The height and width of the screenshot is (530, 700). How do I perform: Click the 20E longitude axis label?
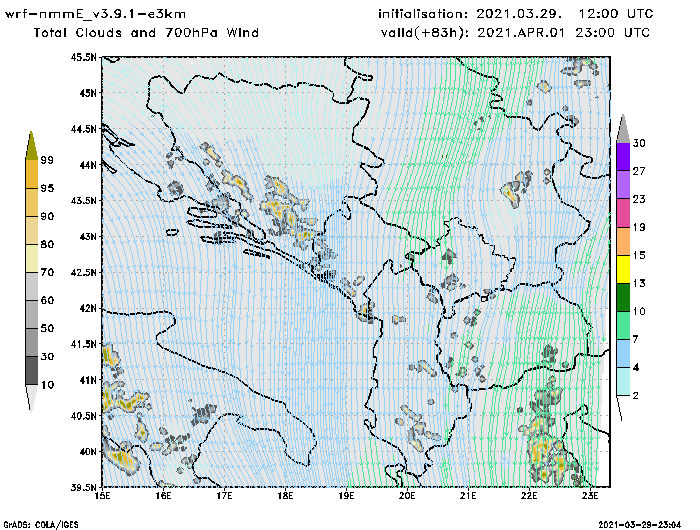point(407,496)
